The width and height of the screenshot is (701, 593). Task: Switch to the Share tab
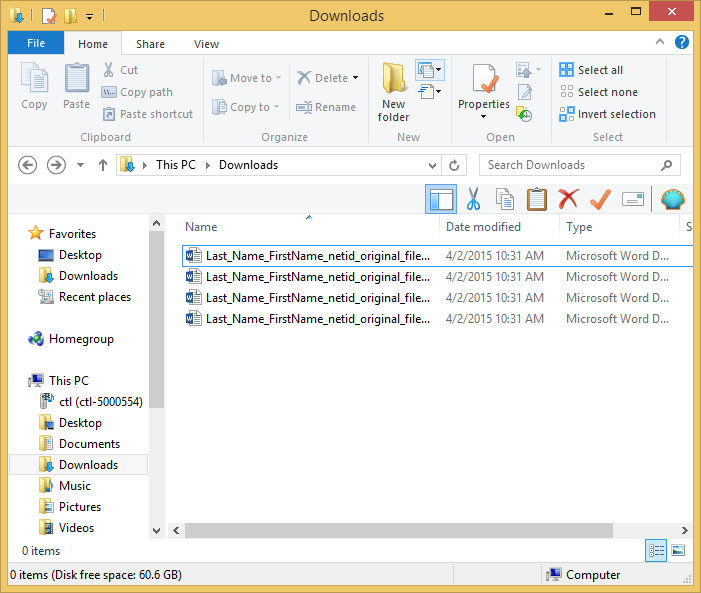tap(150, 44)
